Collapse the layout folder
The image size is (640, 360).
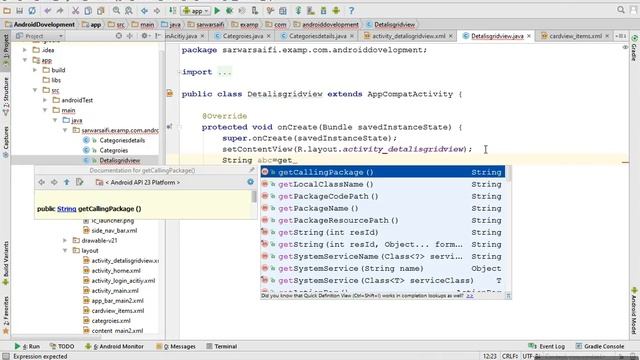65,251
